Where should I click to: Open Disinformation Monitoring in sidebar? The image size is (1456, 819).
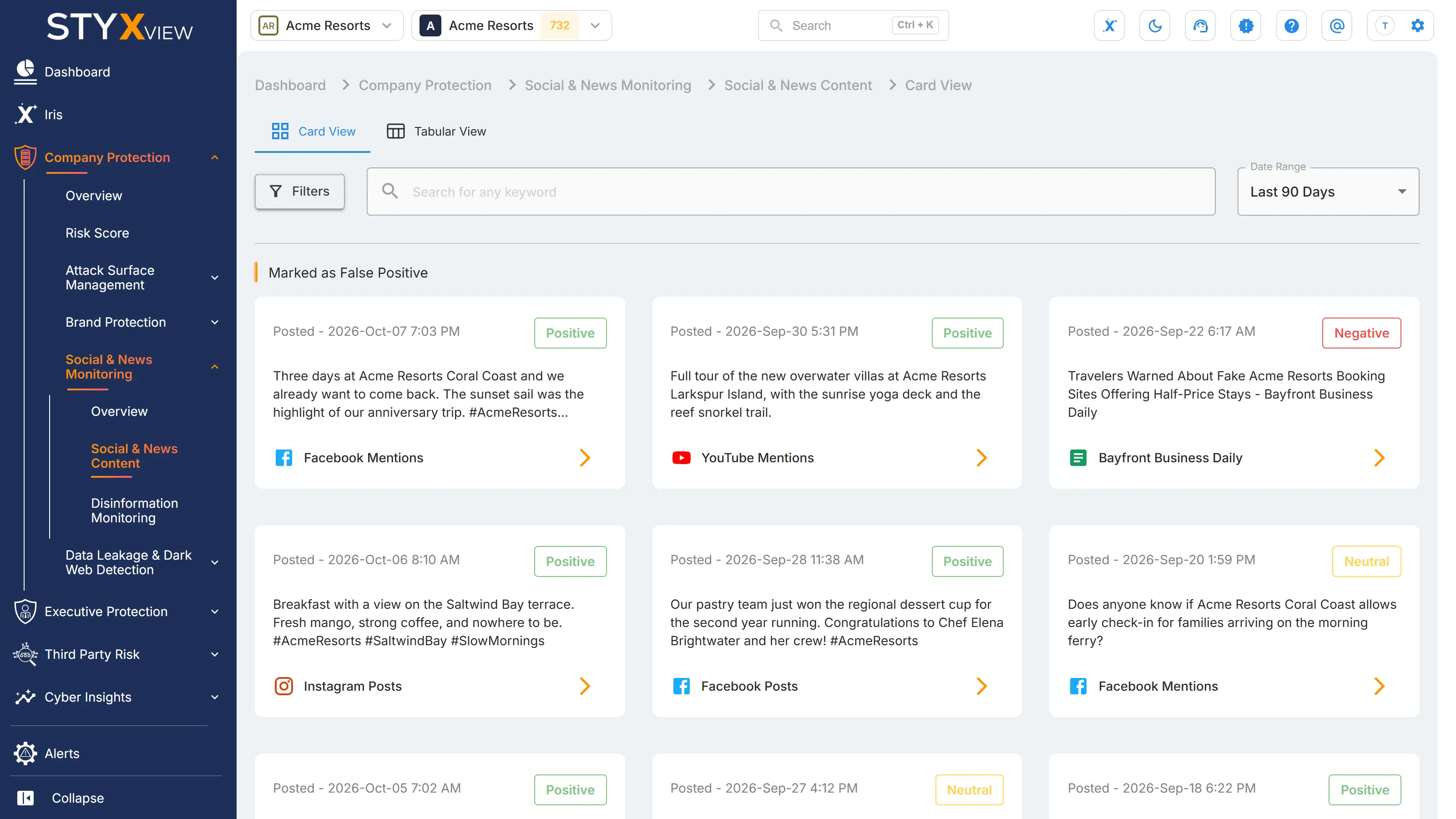135,511
